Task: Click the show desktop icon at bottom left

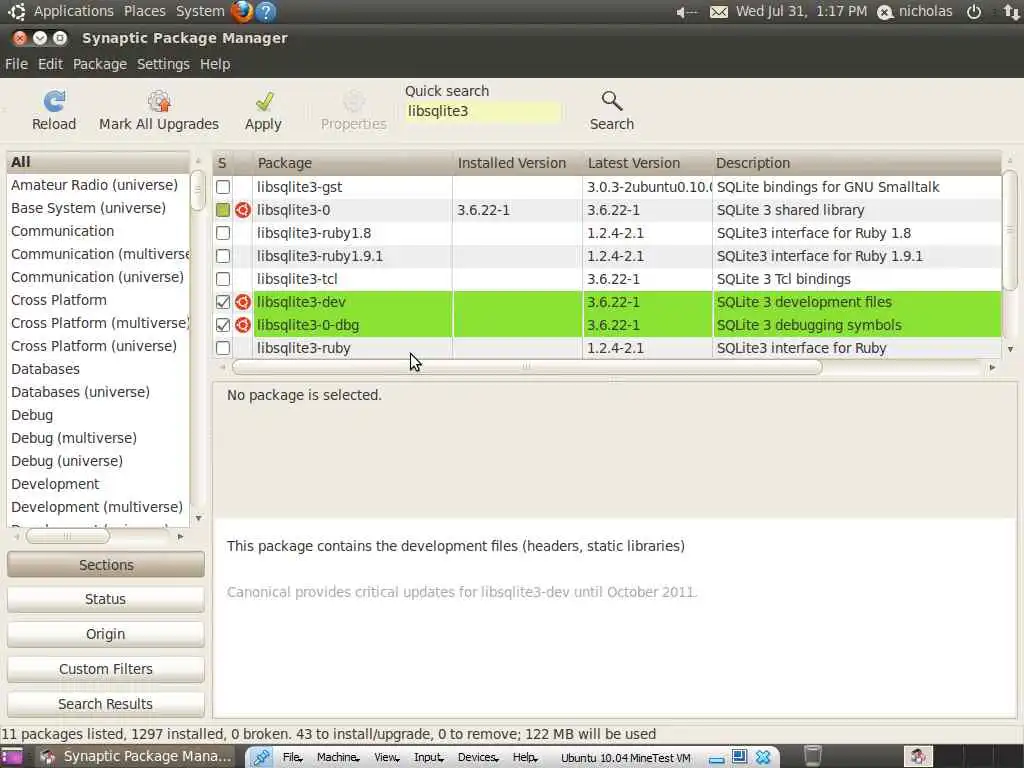Action: pyautogui.click(x=12, y=757)
